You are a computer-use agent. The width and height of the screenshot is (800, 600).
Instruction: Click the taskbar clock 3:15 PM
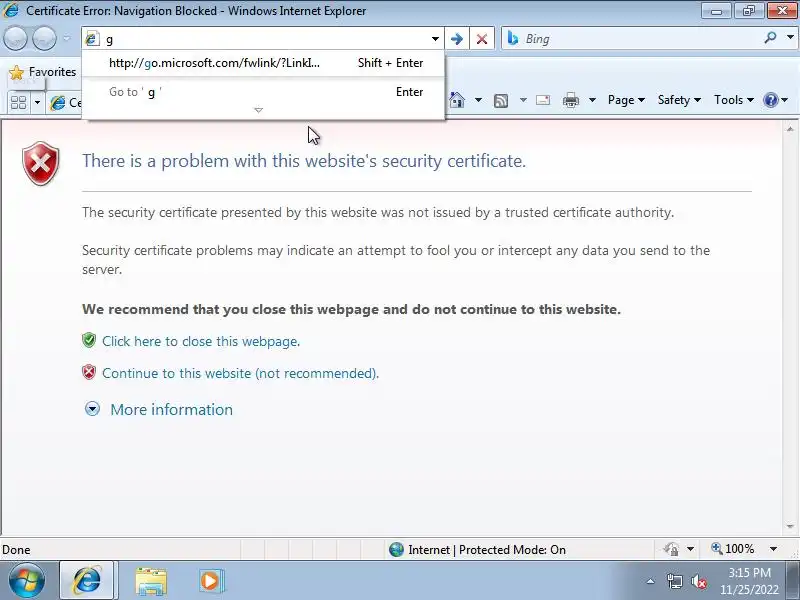(x=749, y=573)
